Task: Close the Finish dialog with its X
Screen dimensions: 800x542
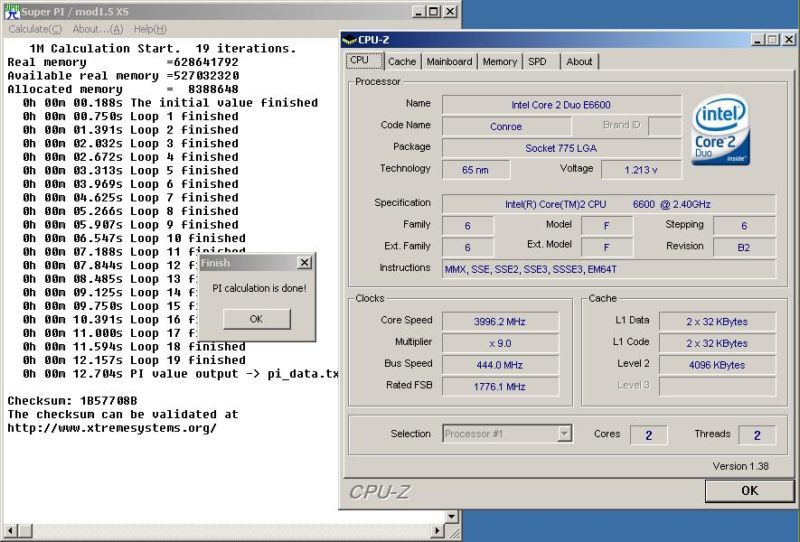Action: pos(304,263)
